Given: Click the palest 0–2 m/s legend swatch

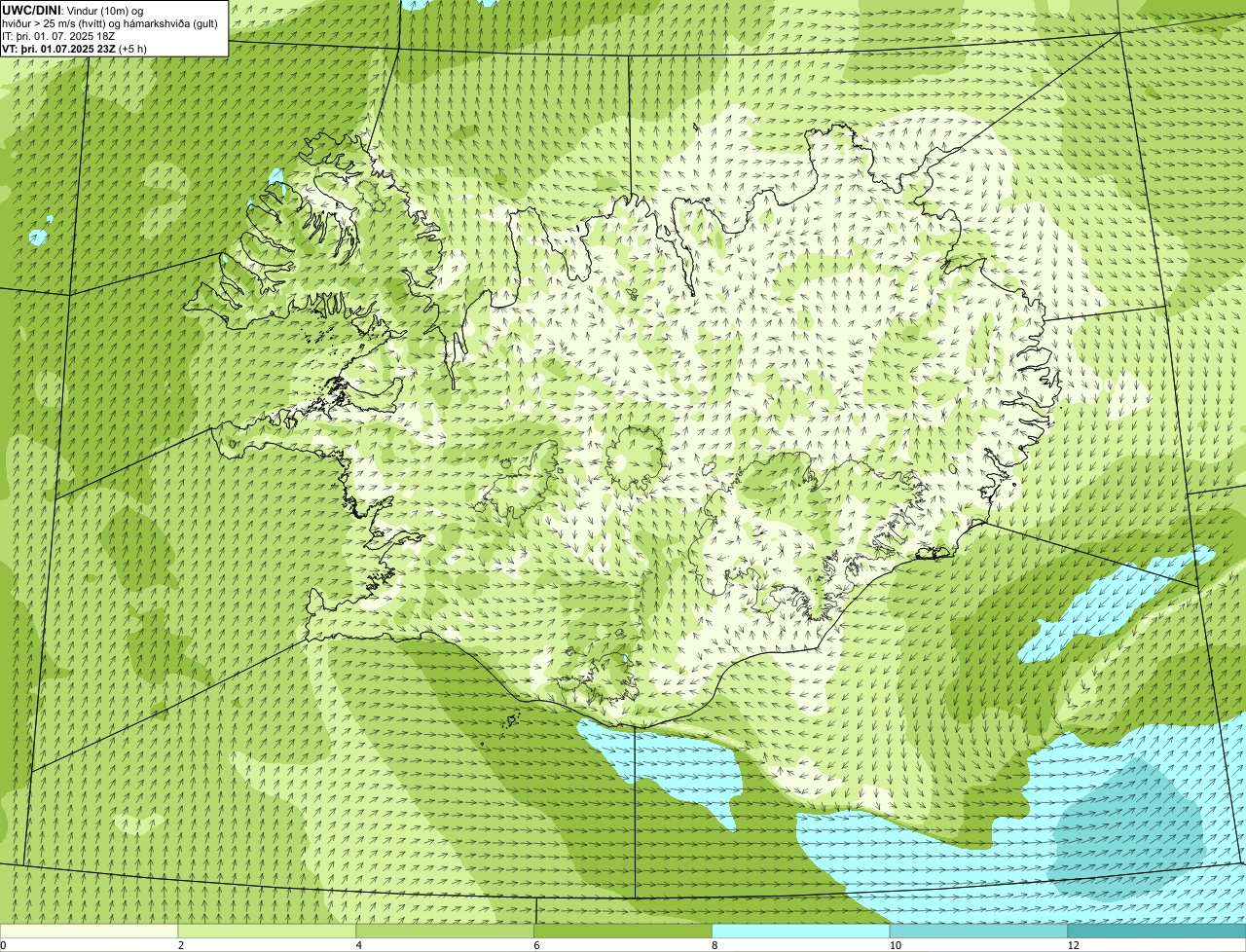Looking at the screenshot, I should point(90,932).
